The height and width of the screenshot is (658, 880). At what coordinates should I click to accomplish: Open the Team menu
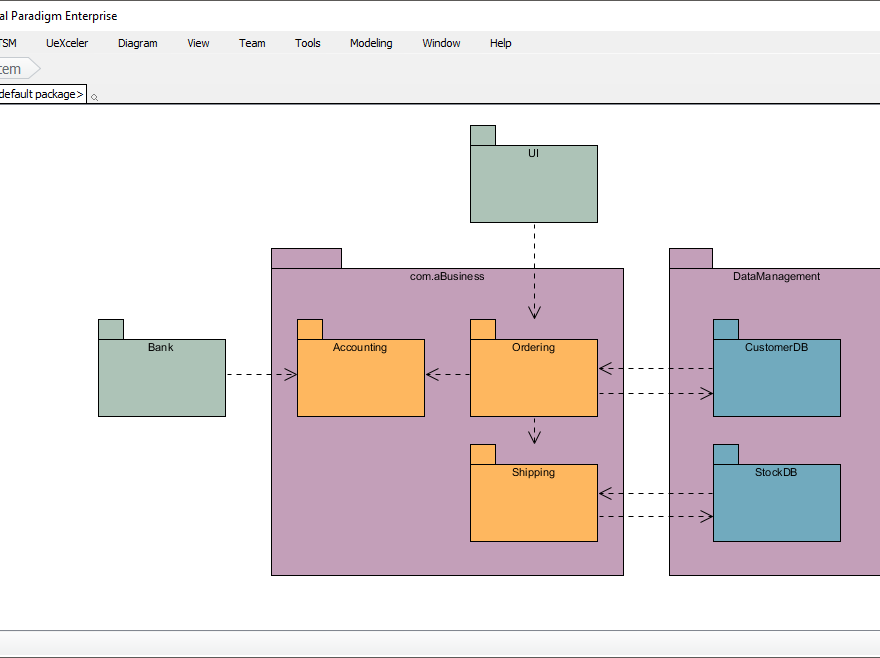tap(251, 43)
